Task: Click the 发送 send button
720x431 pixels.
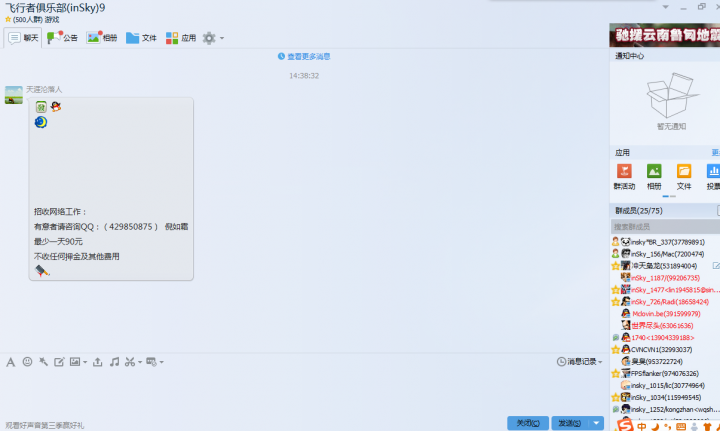Action: [568, 423]
